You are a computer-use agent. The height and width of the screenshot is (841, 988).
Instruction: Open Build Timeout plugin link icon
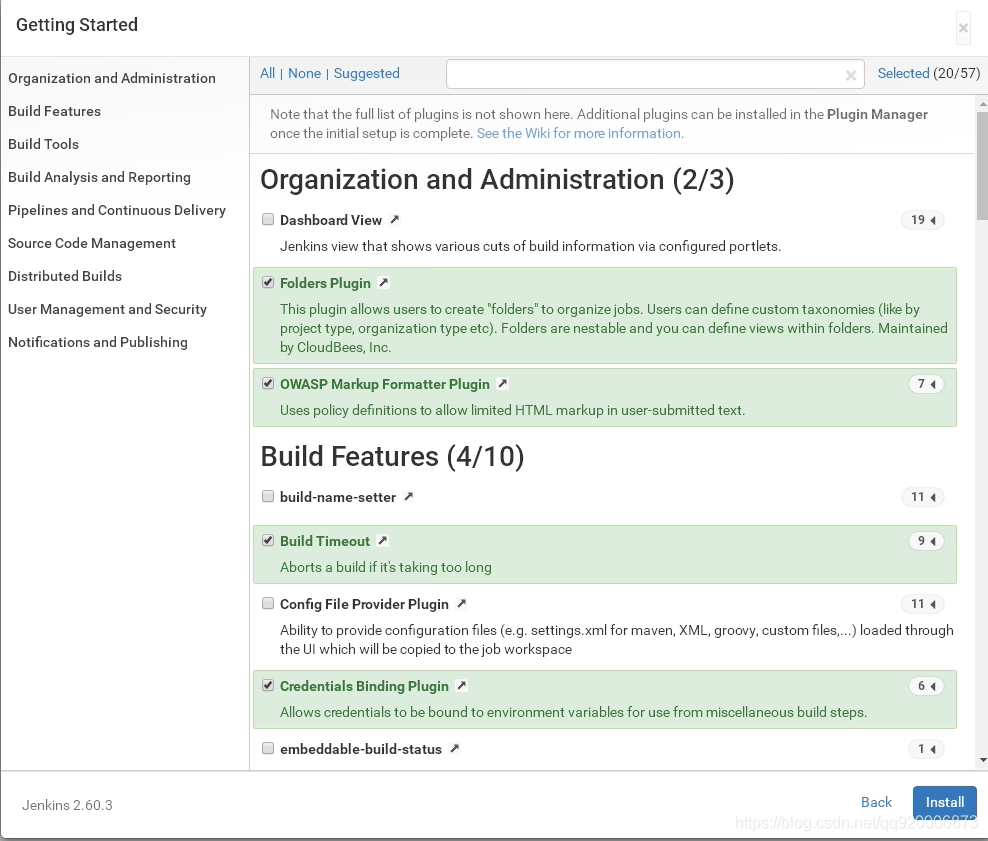click(x=383, y=541)
